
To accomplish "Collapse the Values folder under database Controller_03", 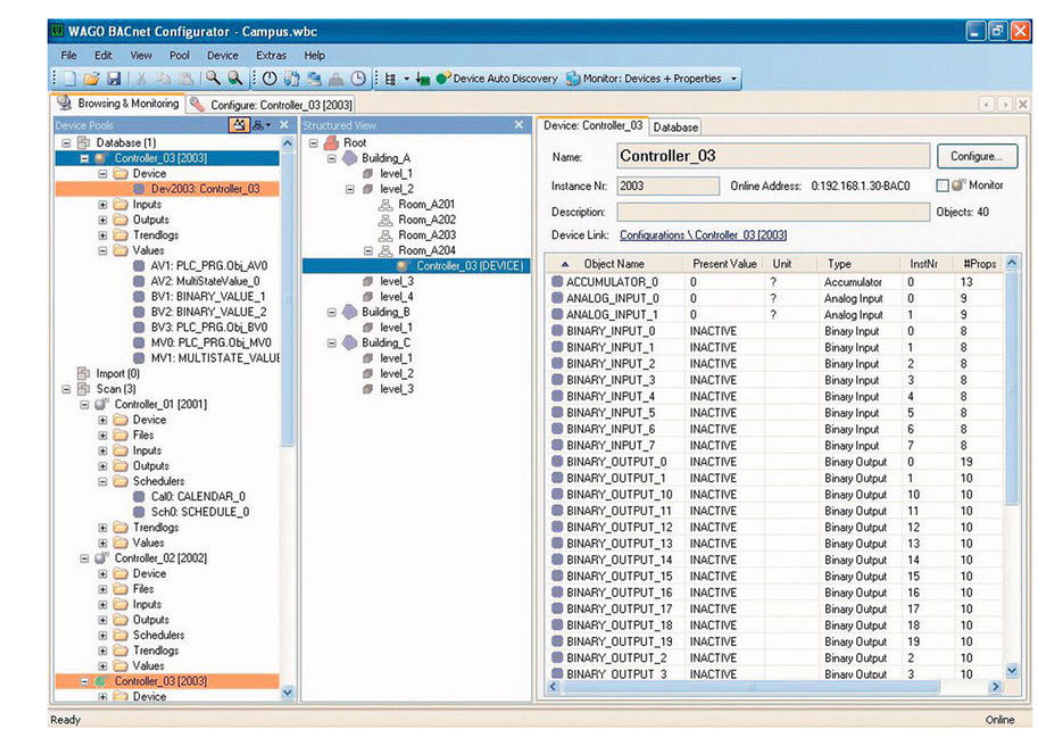I will click(103, 250).
